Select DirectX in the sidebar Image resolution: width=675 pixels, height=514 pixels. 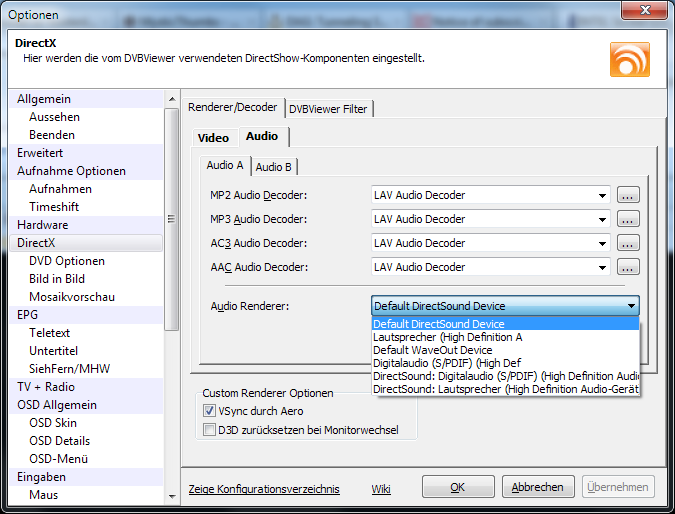tap(86, 243)
